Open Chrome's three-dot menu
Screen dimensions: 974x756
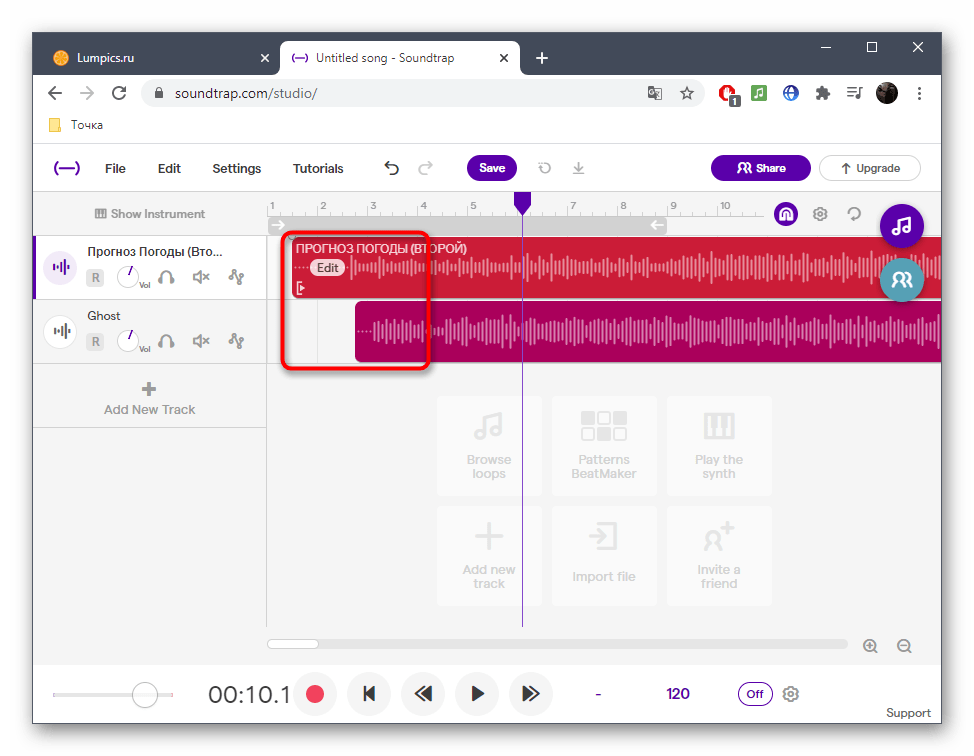click(x=919, y=93)
